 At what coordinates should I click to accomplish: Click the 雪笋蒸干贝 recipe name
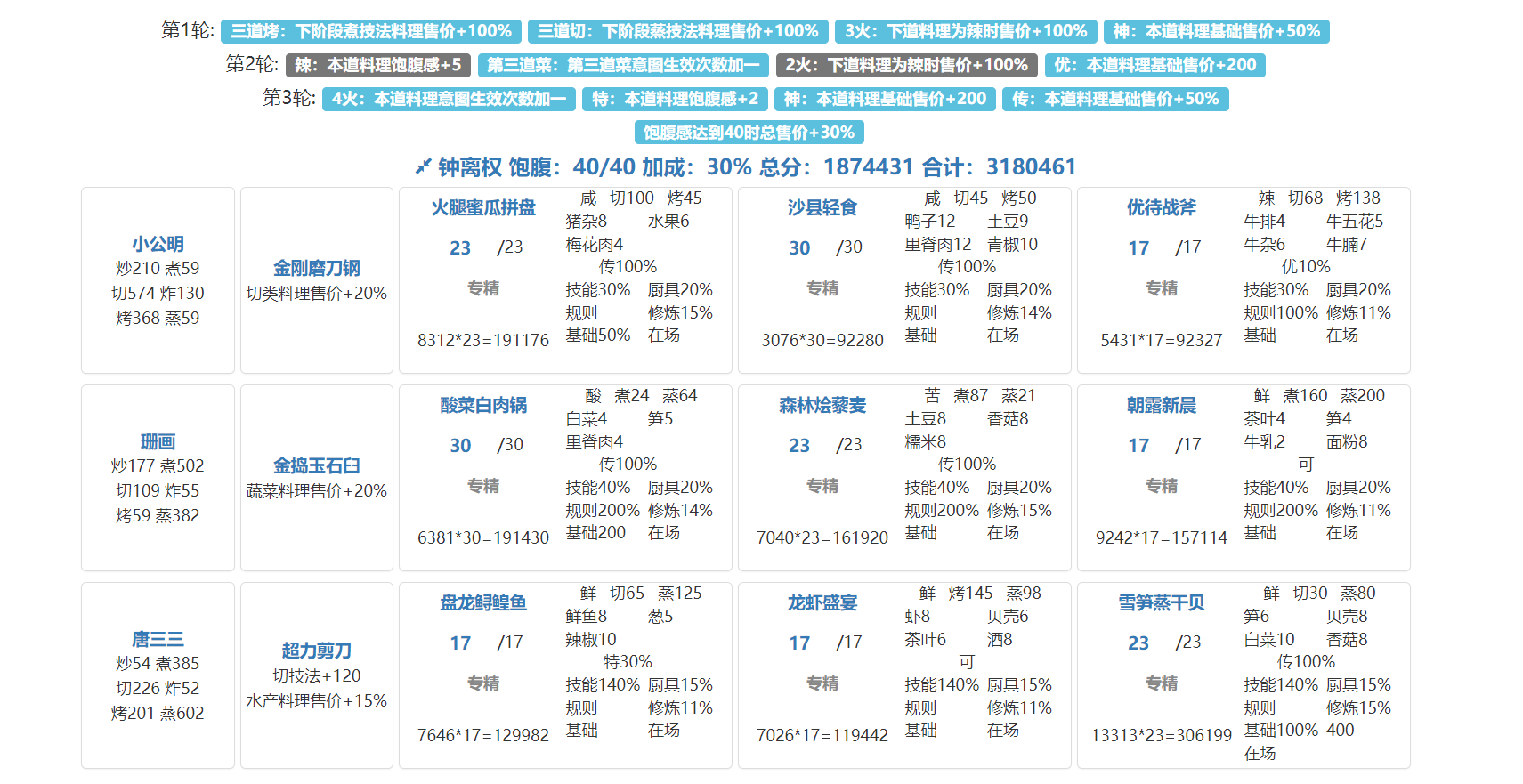pyautogui.click(x=1161, y=602)
